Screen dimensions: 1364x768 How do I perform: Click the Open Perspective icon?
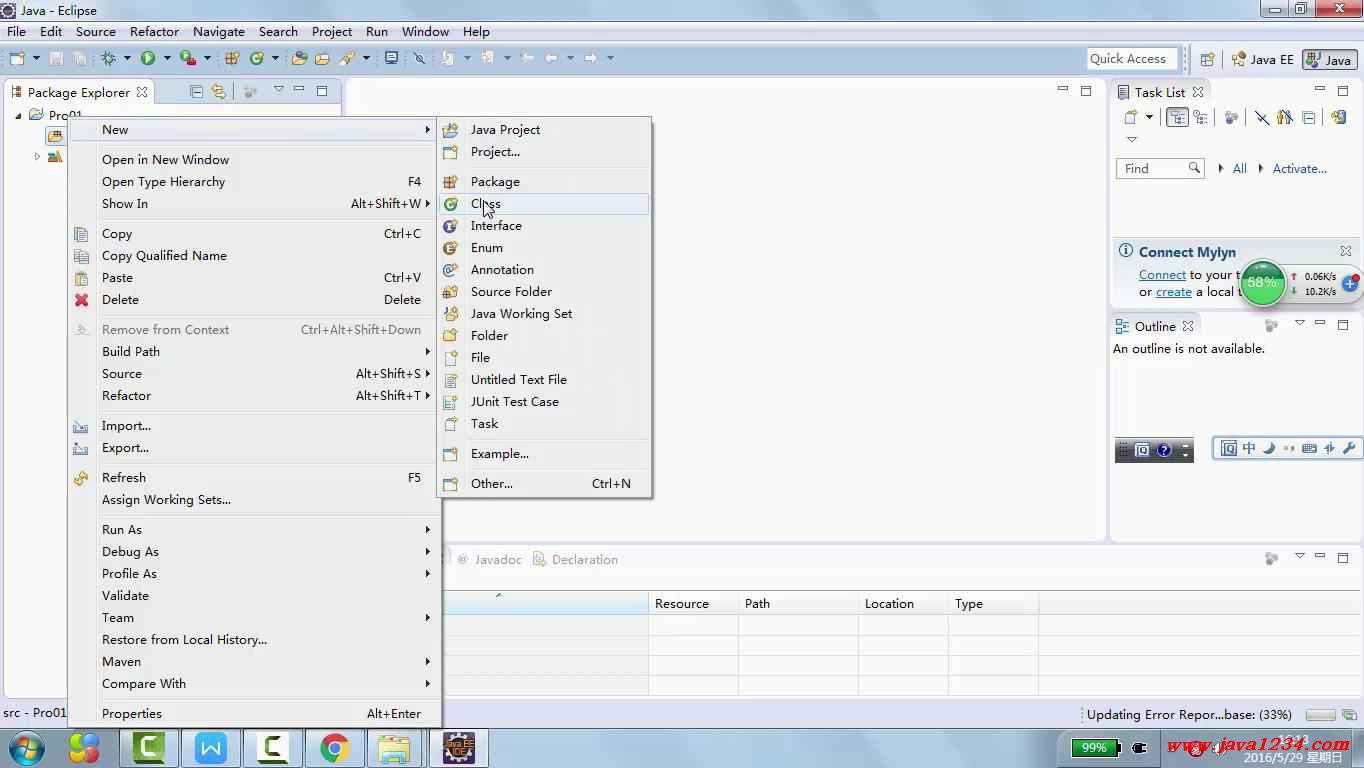[1207, 59]
